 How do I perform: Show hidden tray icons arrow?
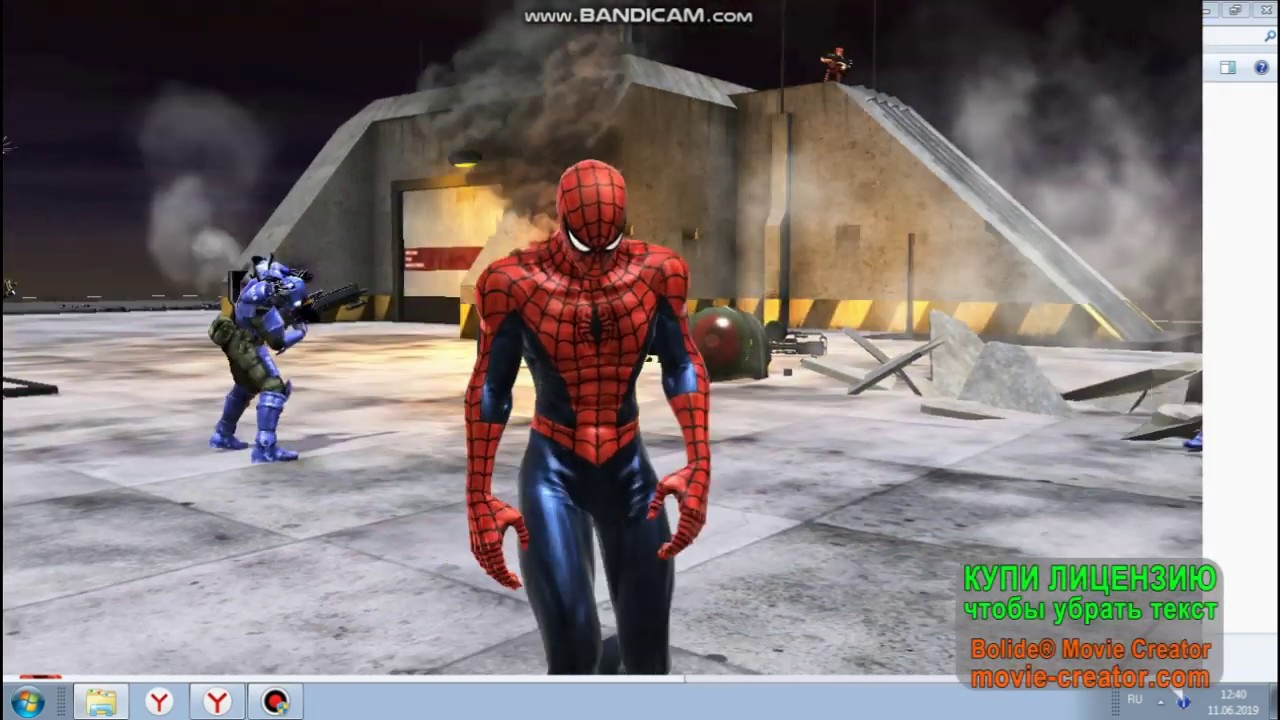click(1160, 701)
